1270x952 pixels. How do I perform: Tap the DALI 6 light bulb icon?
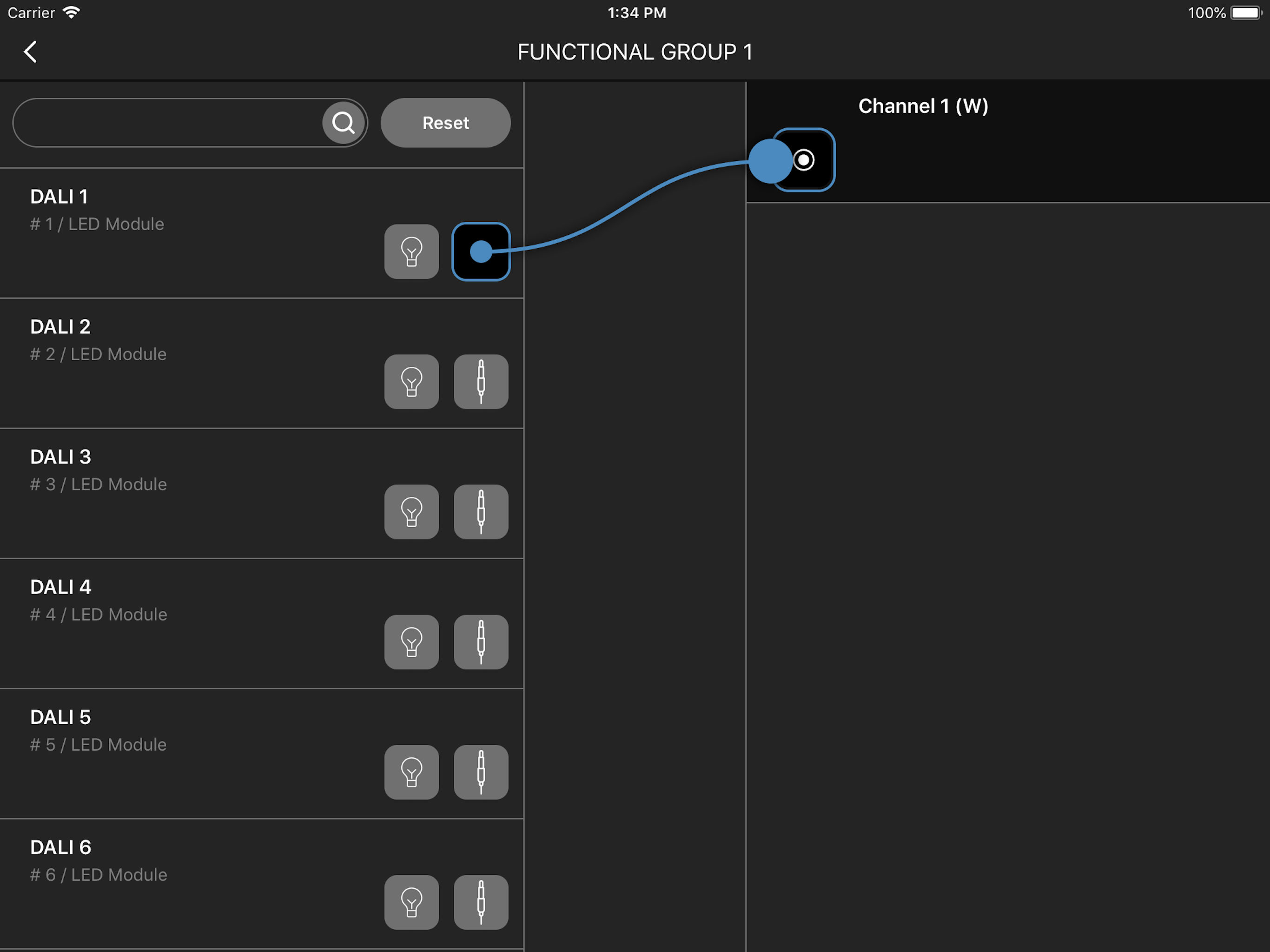(x=412, y=902)
